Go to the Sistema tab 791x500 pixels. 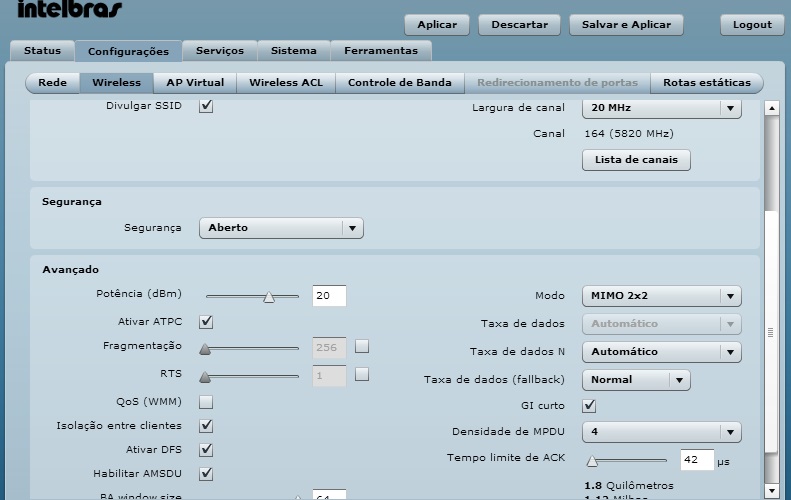click(294, 51)
